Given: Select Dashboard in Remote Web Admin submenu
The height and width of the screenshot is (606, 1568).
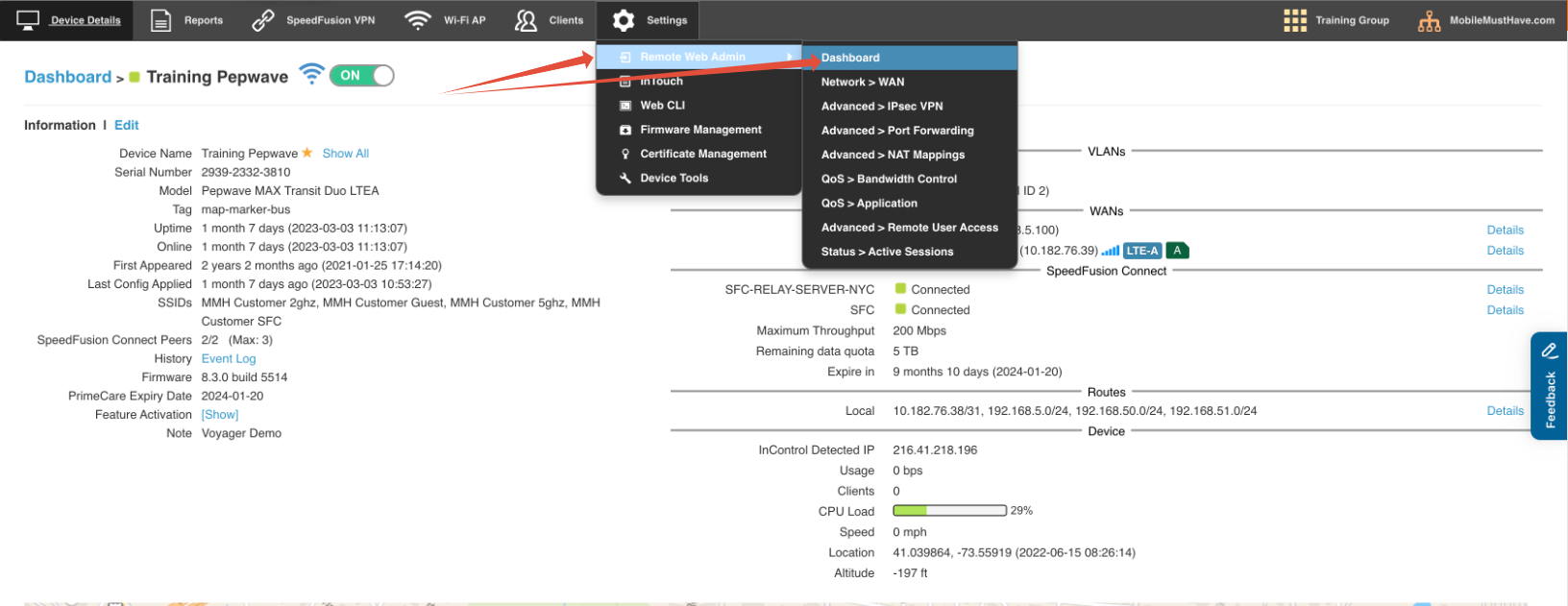Looking at the screenshot, I should (x=910, y=58).
